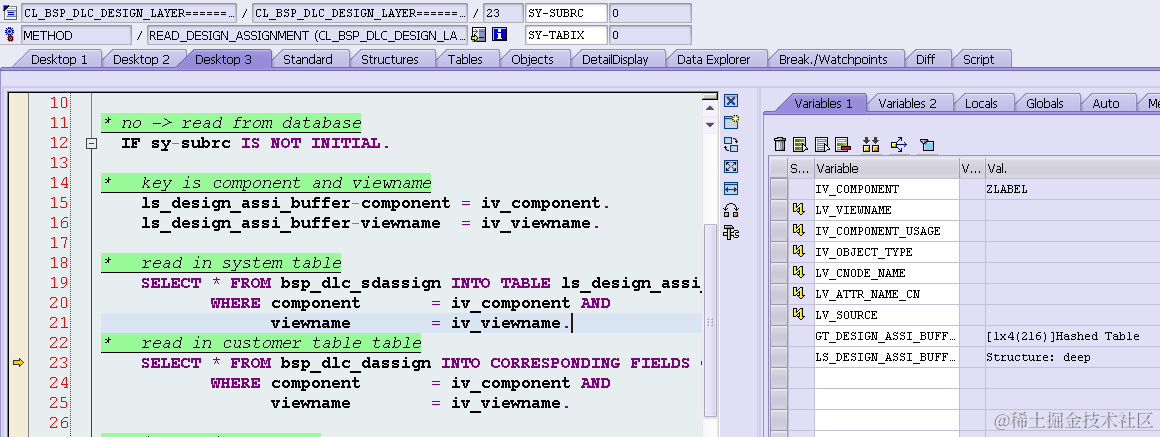Click the ZLABEL value cell
This screenshot has height=437, width=1160.
tap(1072, 189)
